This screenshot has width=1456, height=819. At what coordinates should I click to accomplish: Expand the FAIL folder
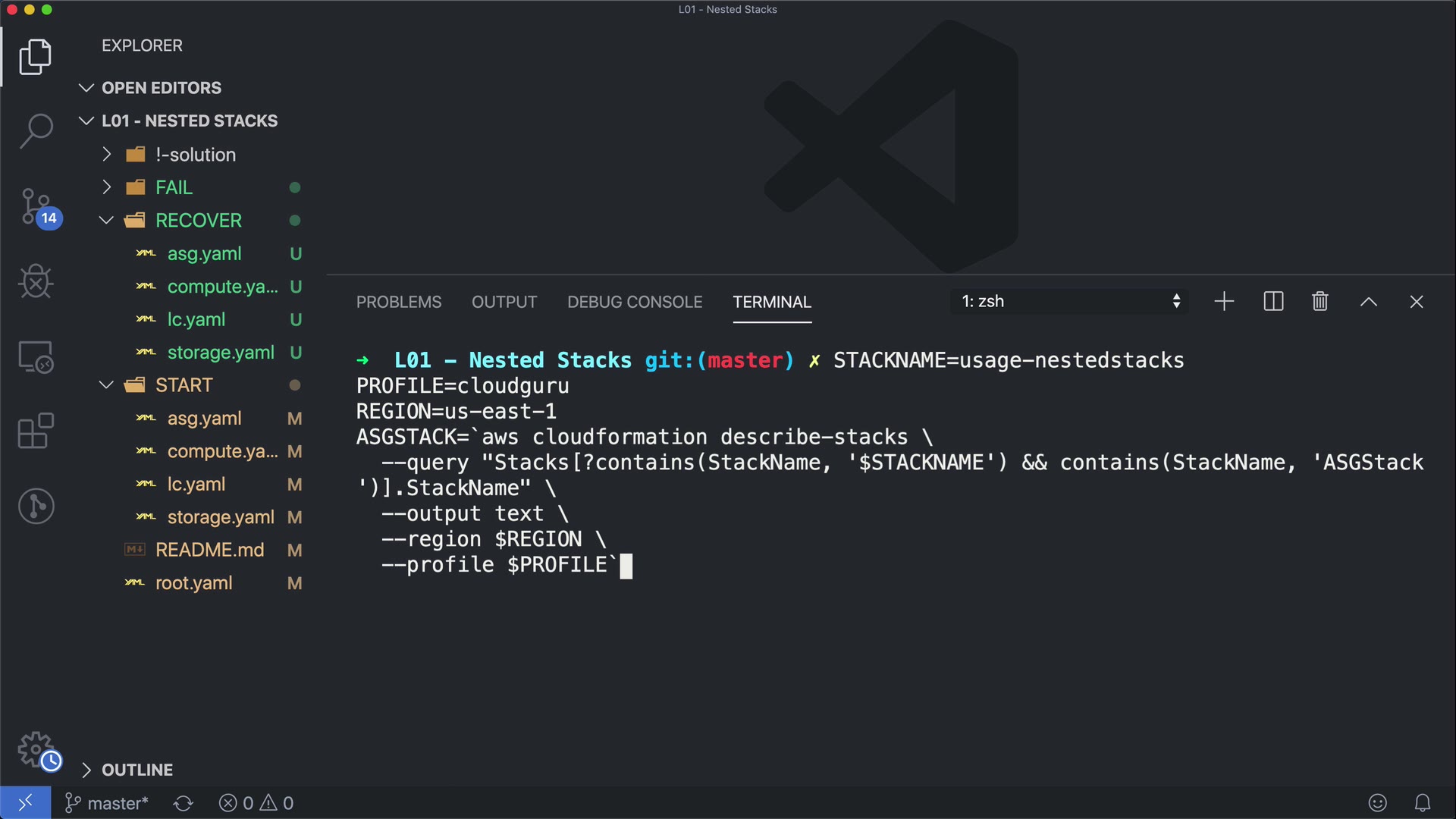[174, 187]
